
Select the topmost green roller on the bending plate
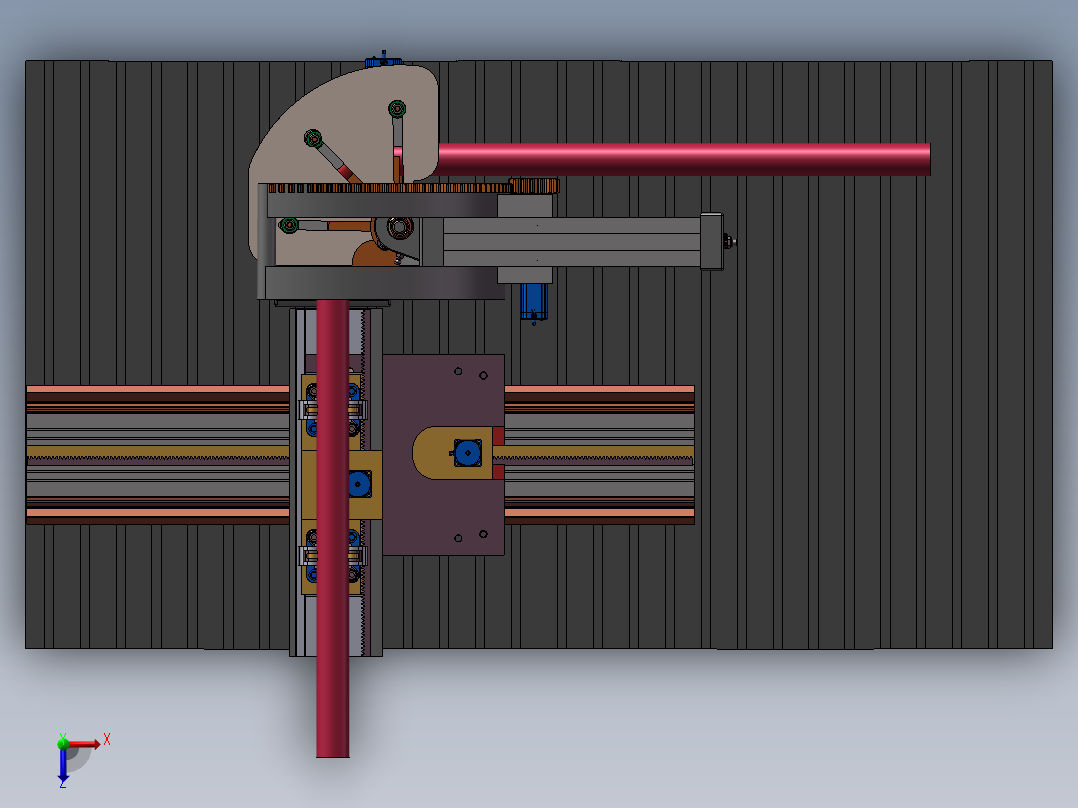pyautogui.click(x=397, y=109)
